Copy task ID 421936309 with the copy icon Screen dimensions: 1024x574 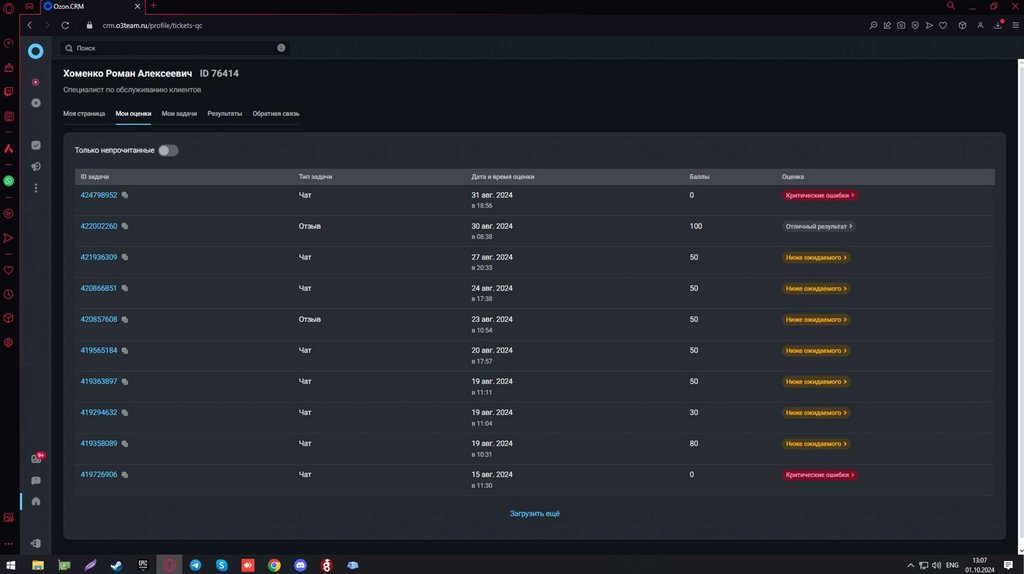pos(125,257)
